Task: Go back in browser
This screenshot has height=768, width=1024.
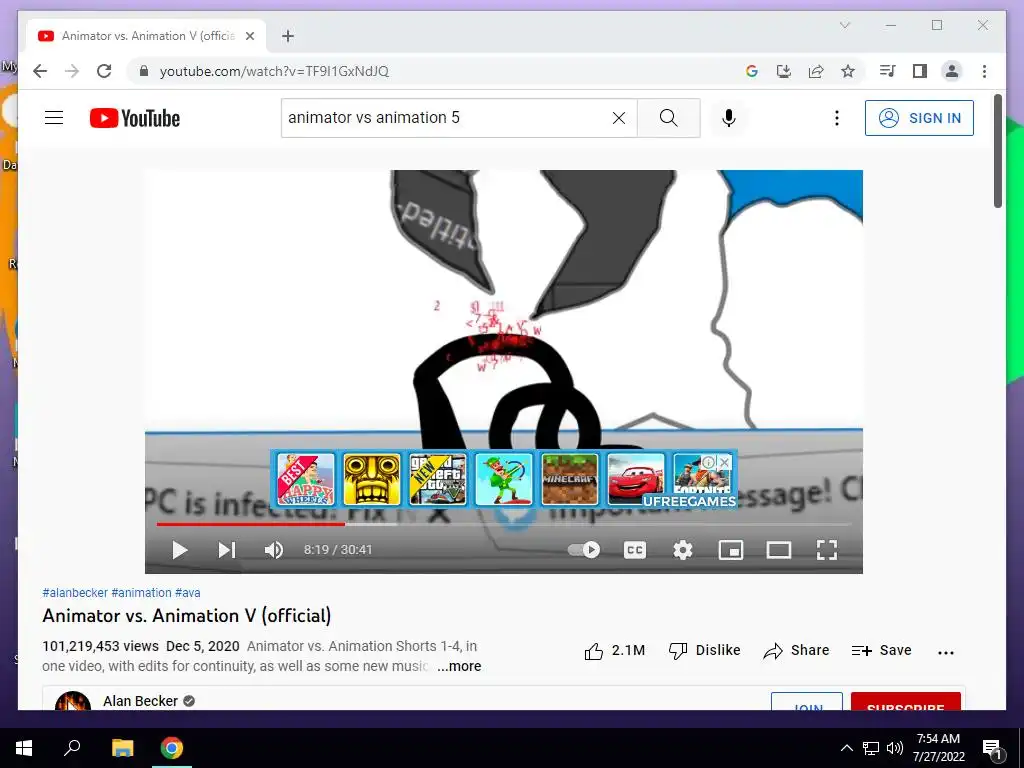Action: [40, 71]
